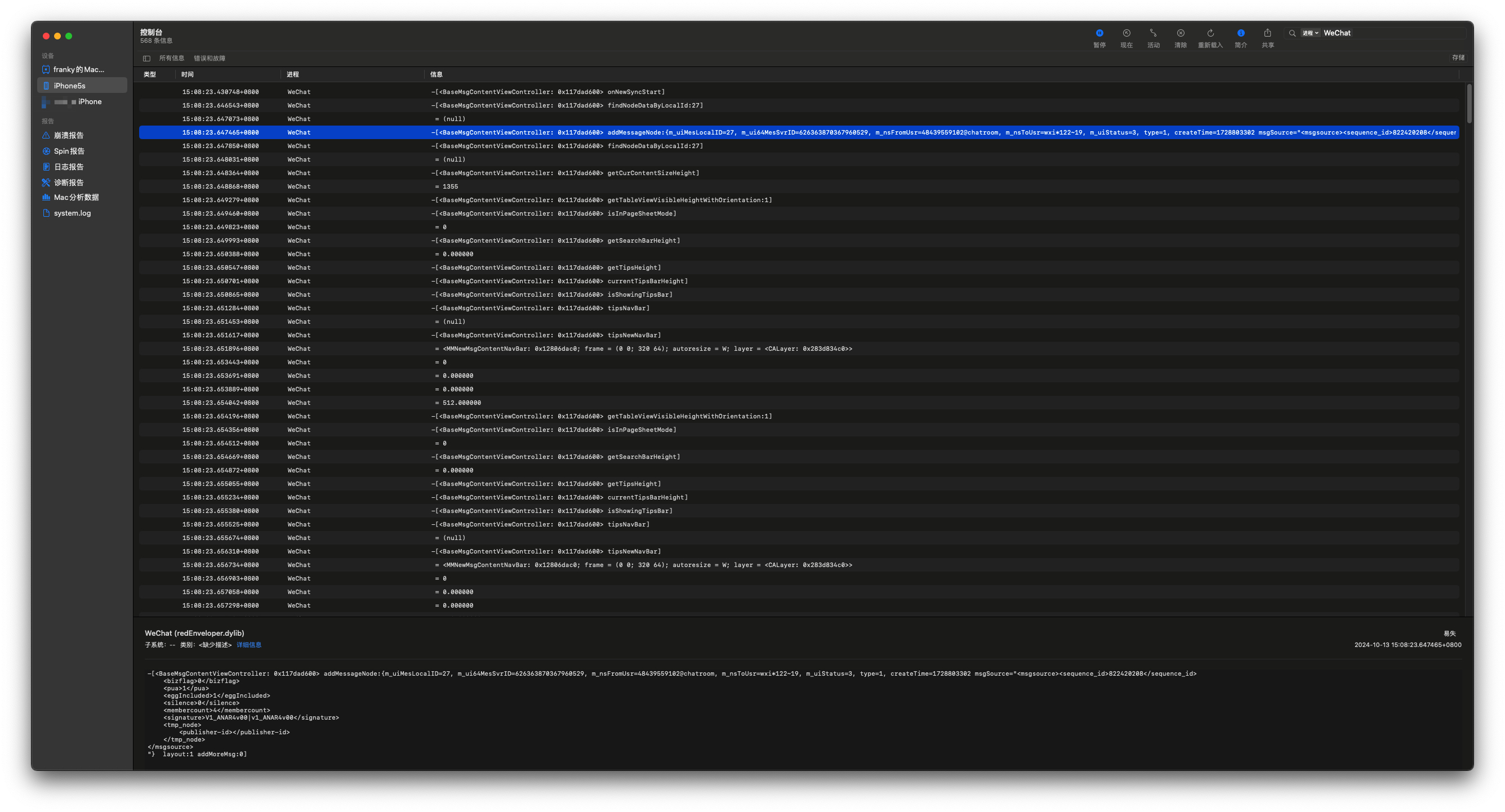Toggle sidebar icon beside 所有信息
The width and height of the screenshot is (1505, 812).
point(146,59)
